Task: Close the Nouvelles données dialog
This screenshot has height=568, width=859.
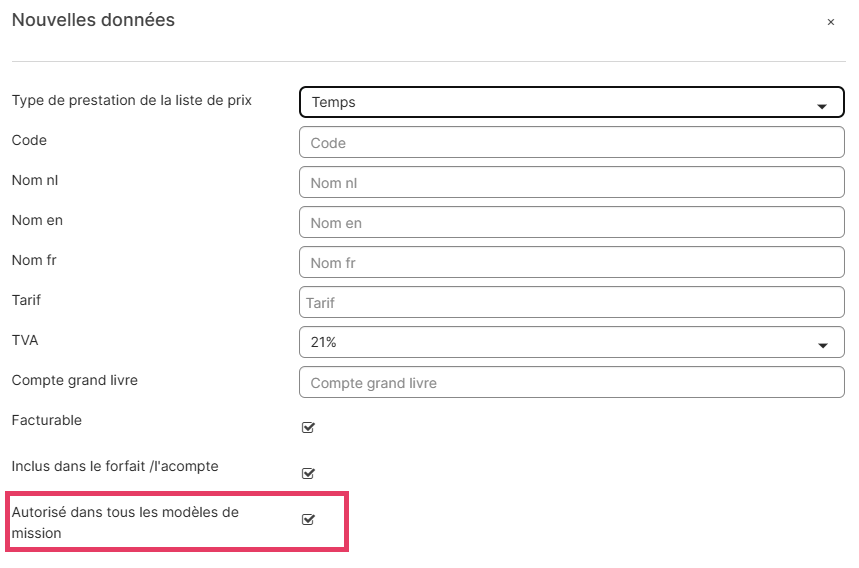Action: [830, 22]
